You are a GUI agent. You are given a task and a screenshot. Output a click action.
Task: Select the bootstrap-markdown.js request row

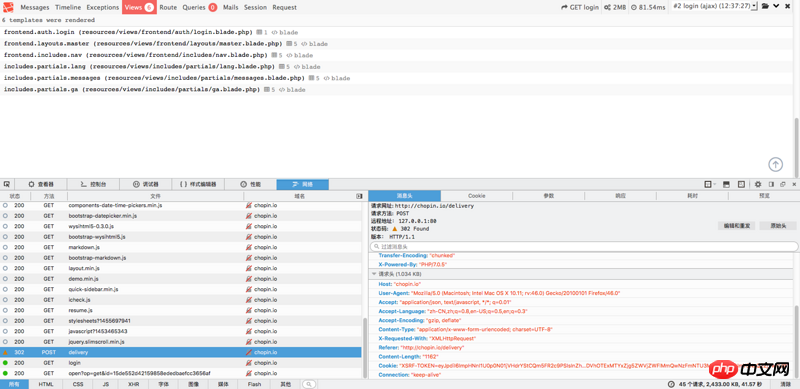181,258
